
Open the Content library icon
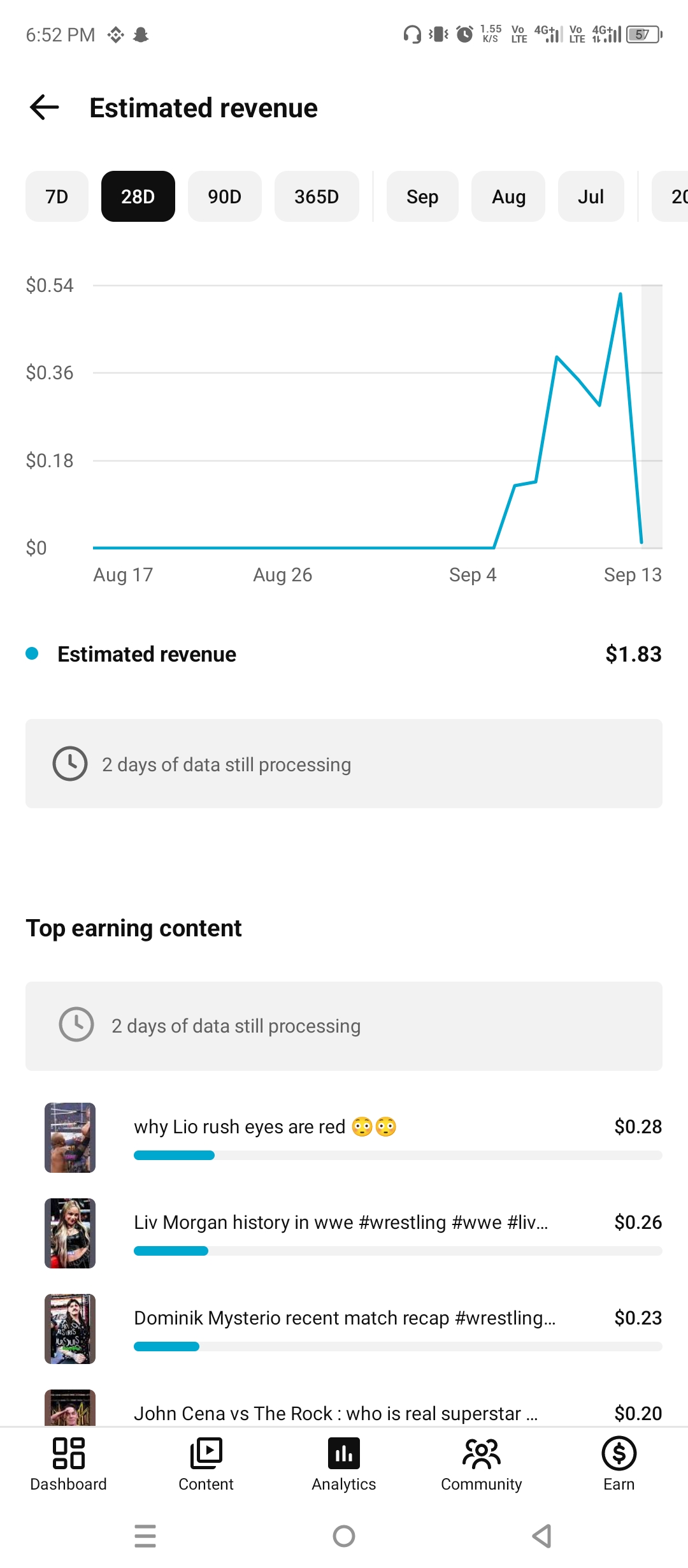tap(206, 1453)
